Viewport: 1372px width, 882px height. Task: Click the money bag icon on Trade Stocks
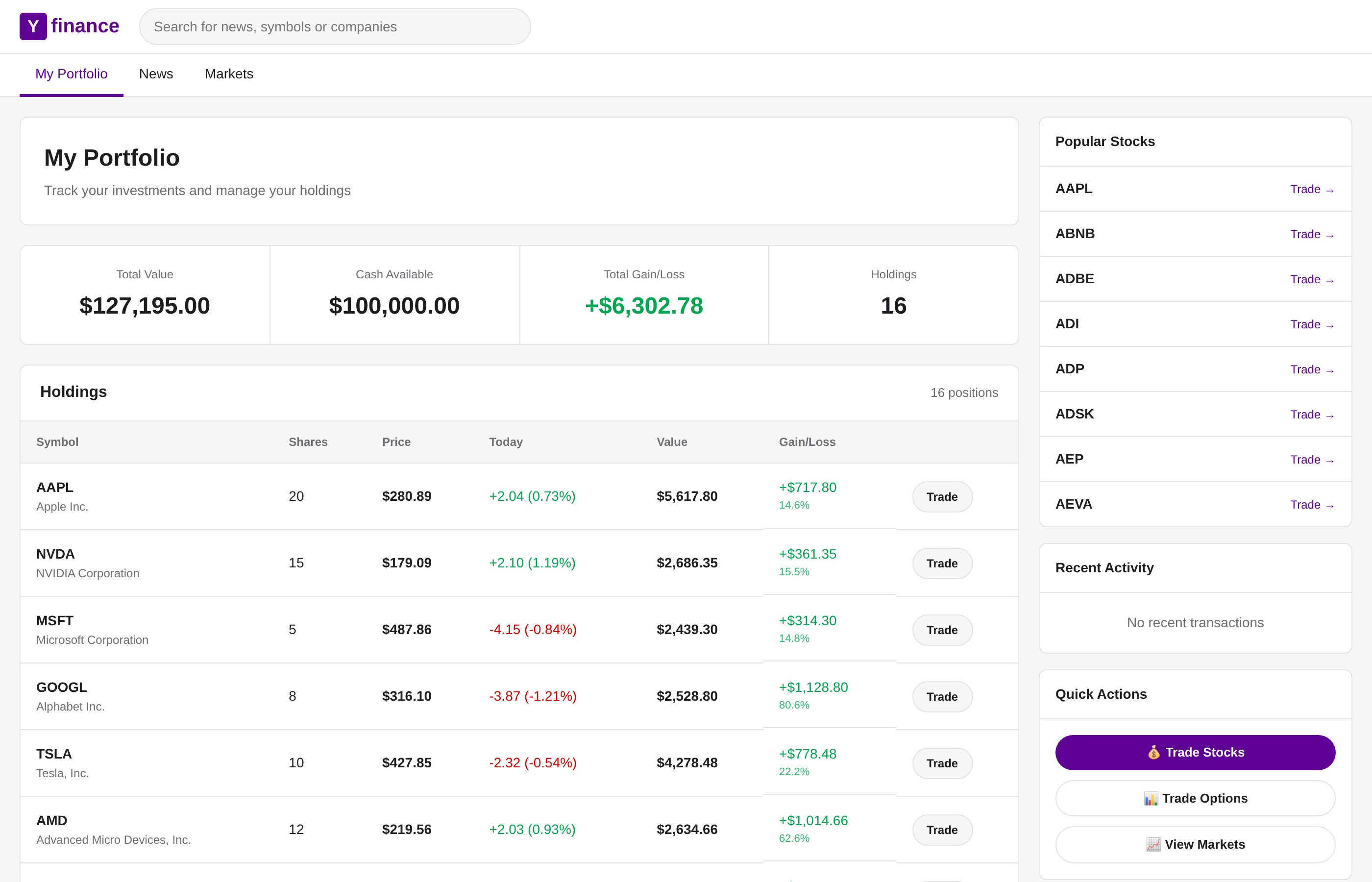(x=1153, y=752)
